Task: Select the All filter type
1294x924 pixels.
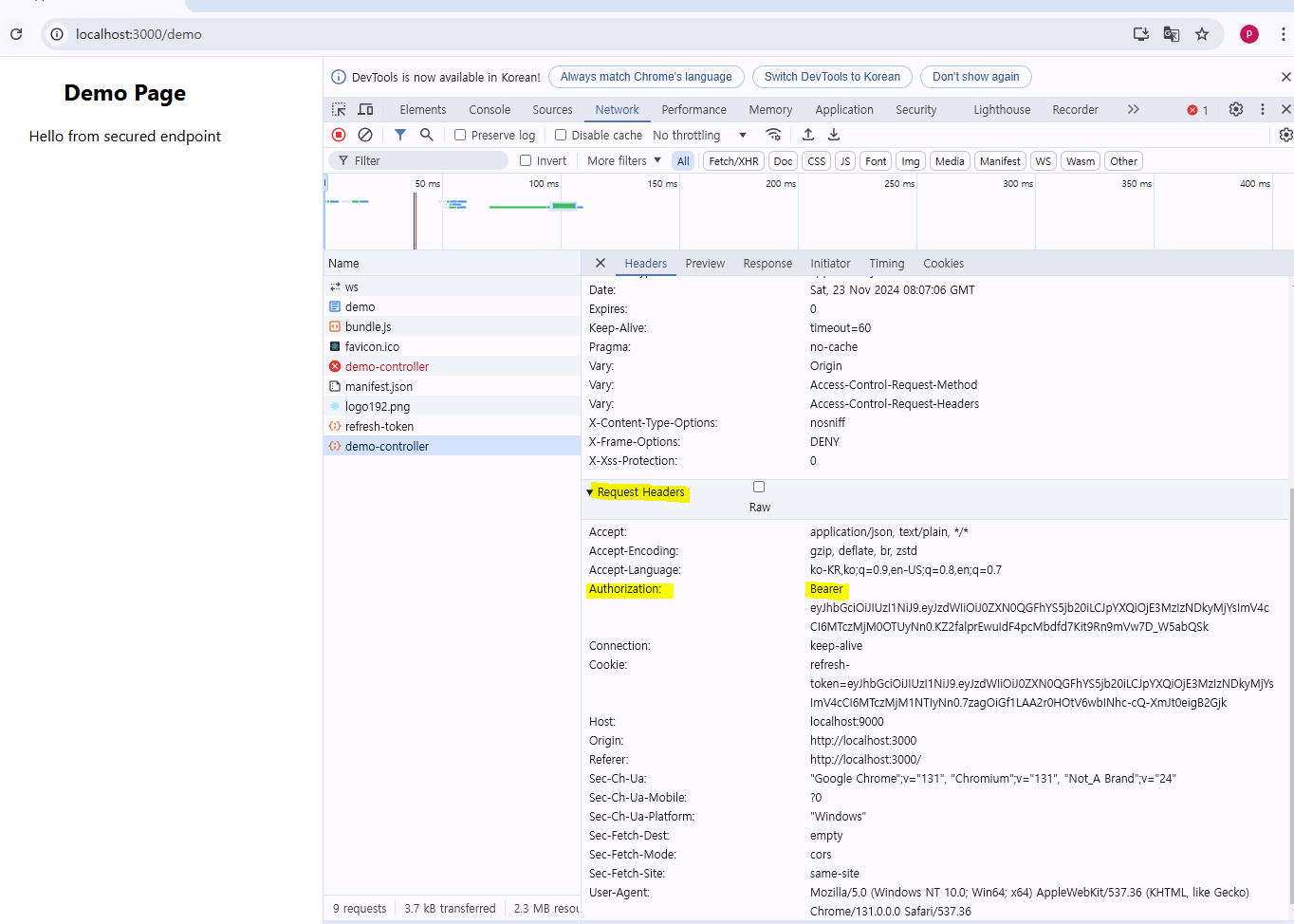Action: point(683,161)
